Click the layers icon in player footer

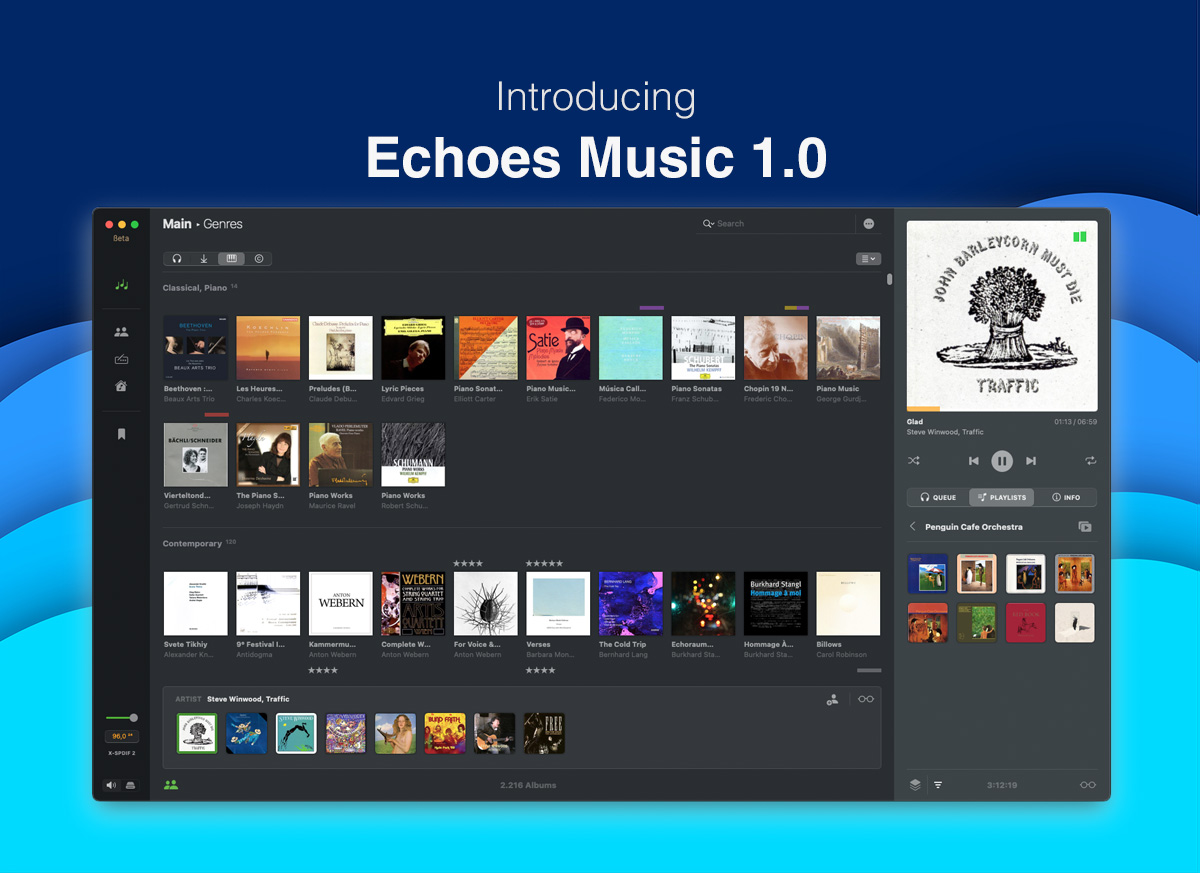click(915, 785)
